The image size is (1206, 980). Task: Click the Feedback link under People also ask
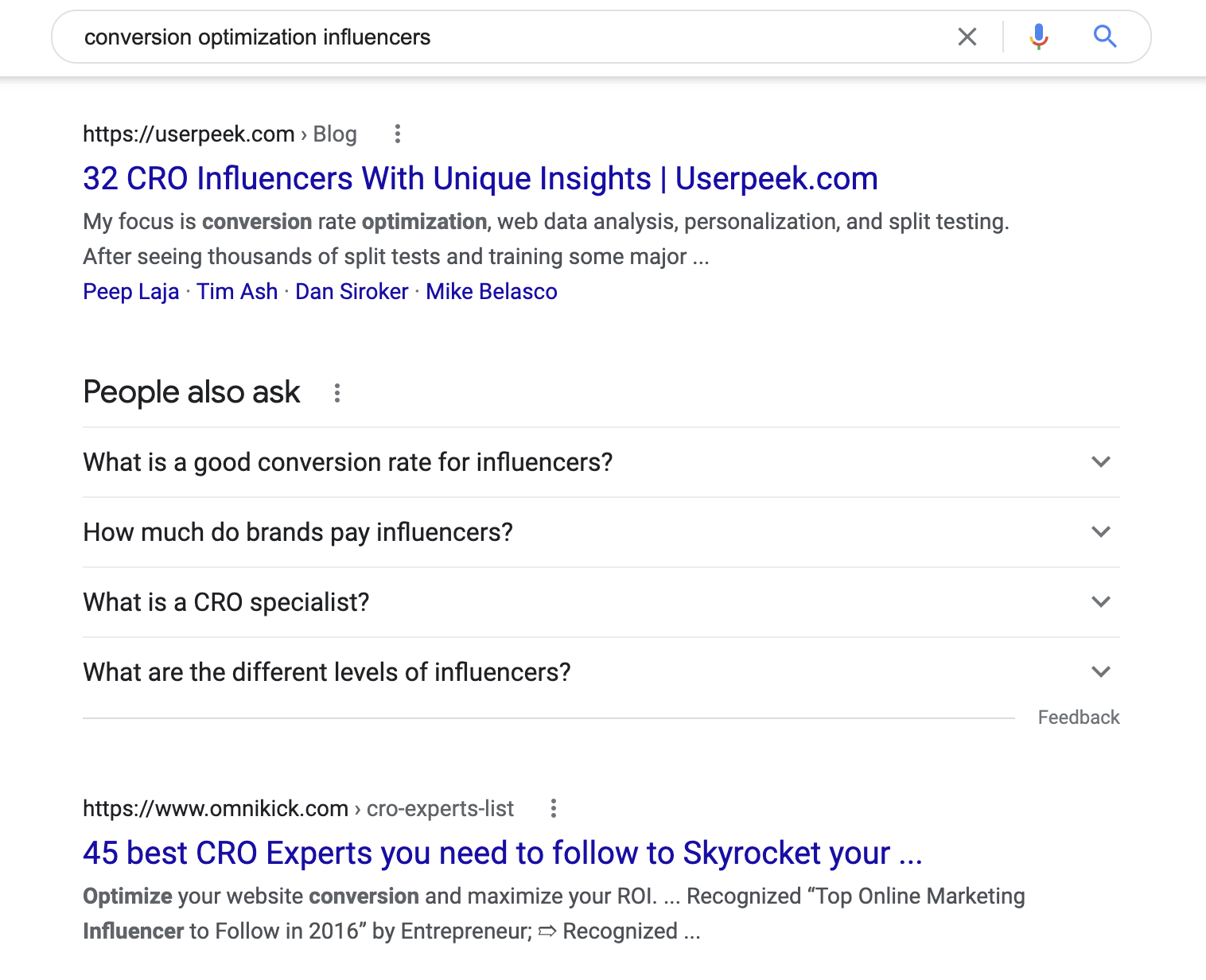[1079, 717]
